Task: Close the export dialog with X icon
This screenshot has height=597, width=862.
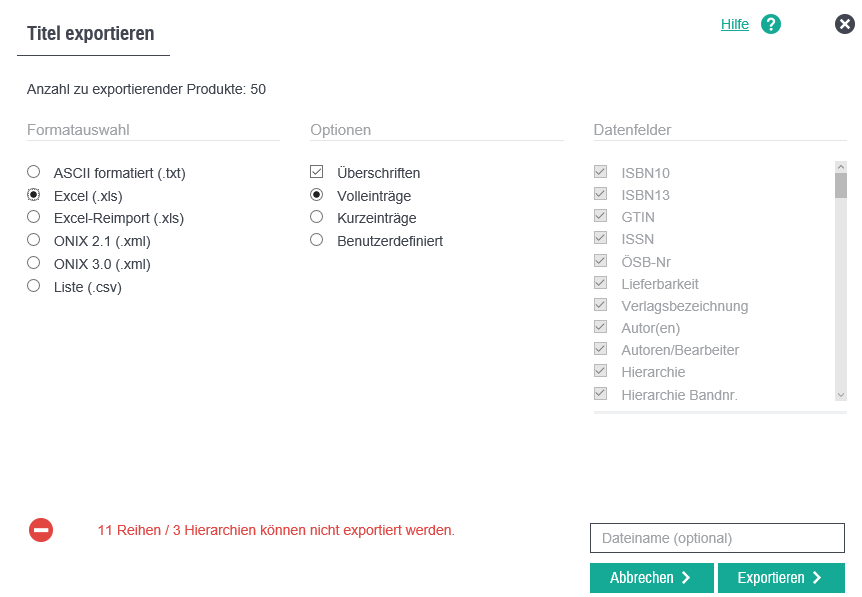Action: click(x=845, y=24)
